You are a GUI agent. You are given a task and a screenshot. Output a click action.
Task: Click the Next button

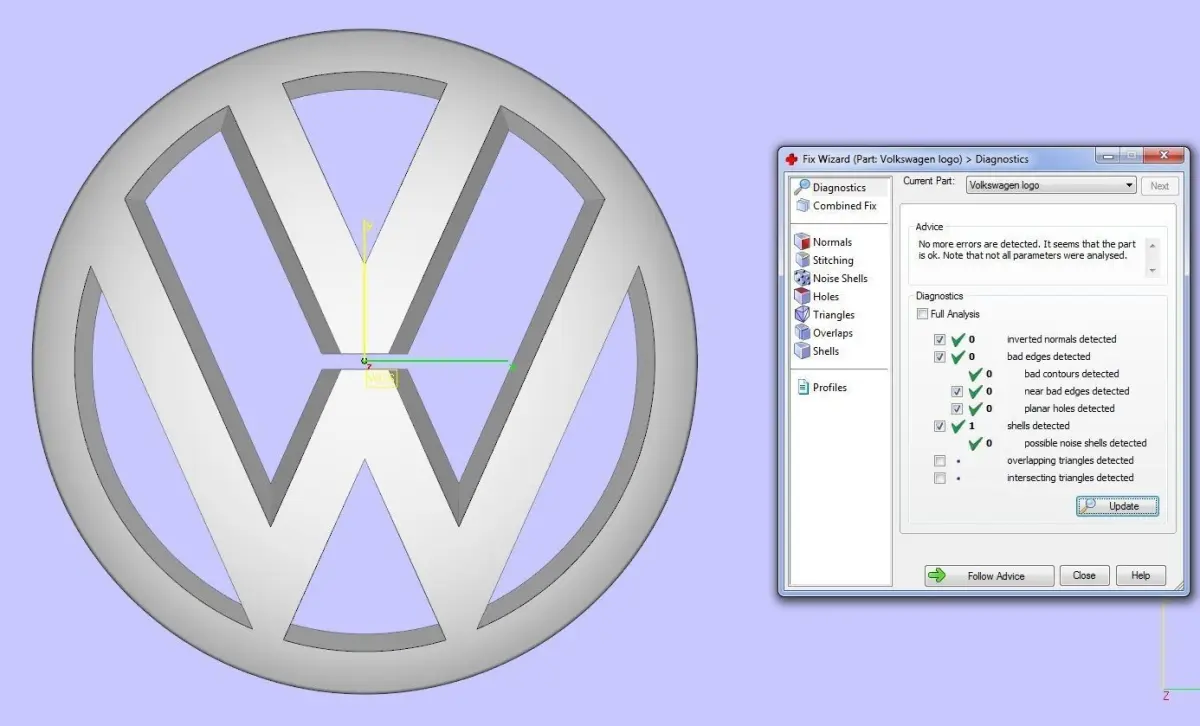pyautogui.click(x=1160, y=185)
